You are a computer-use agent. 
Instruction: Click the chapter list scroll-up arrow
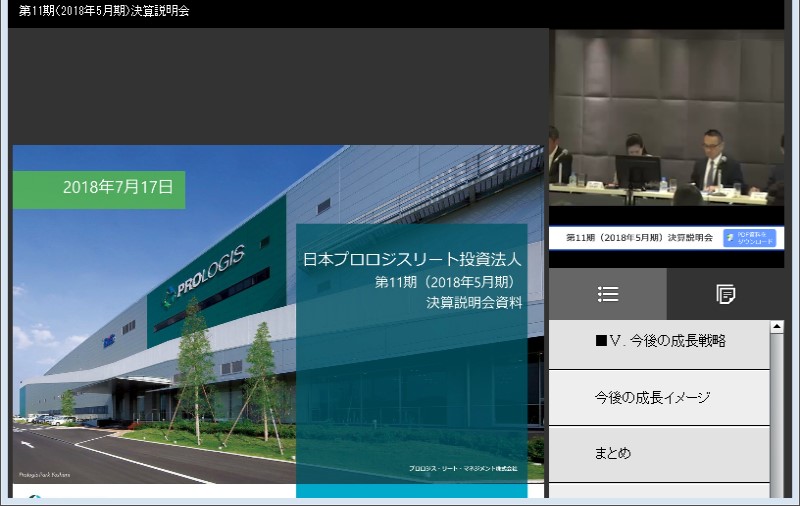(x=777, y=327)
